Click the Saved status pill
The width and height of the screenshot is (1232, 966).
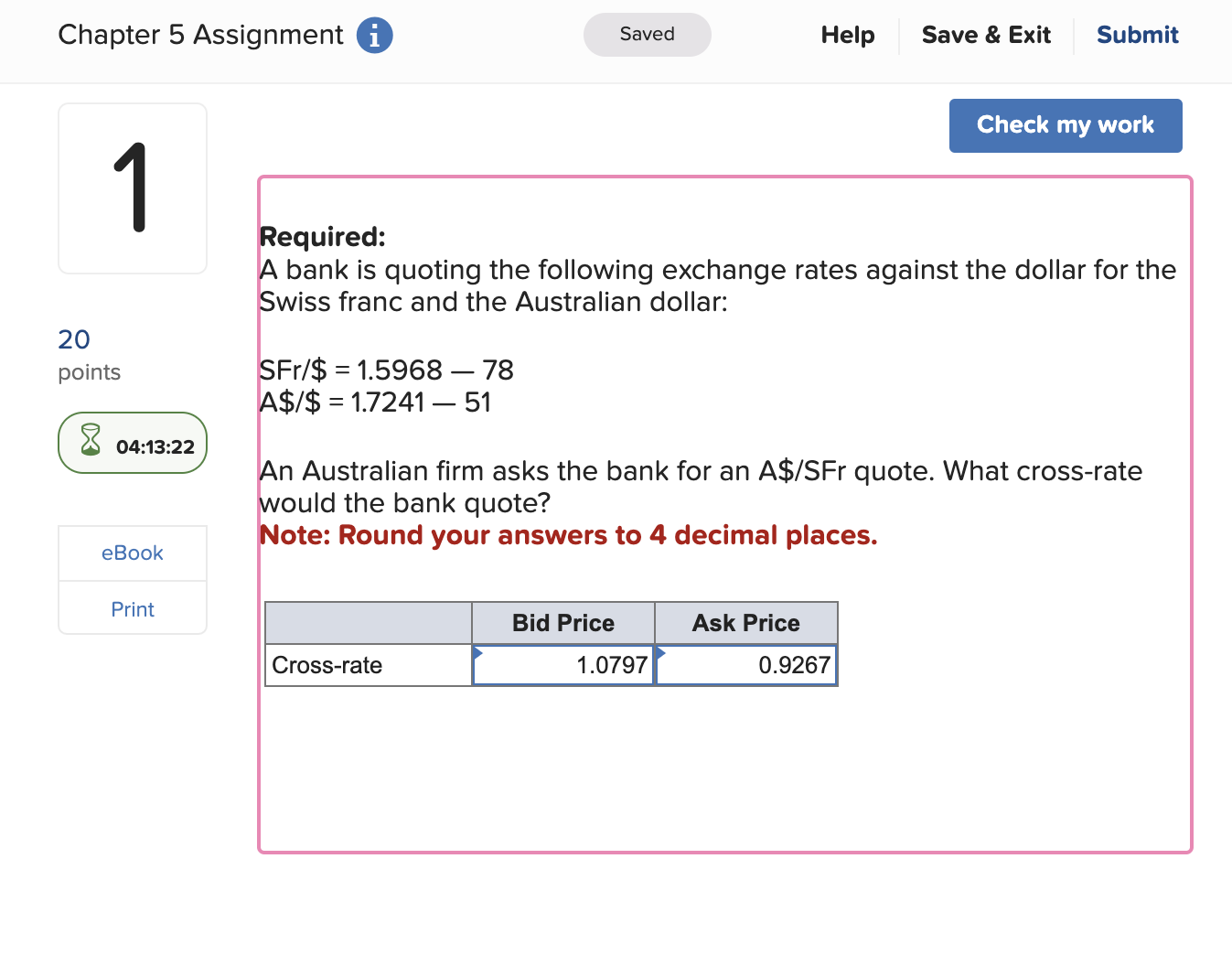pos(647,35)
